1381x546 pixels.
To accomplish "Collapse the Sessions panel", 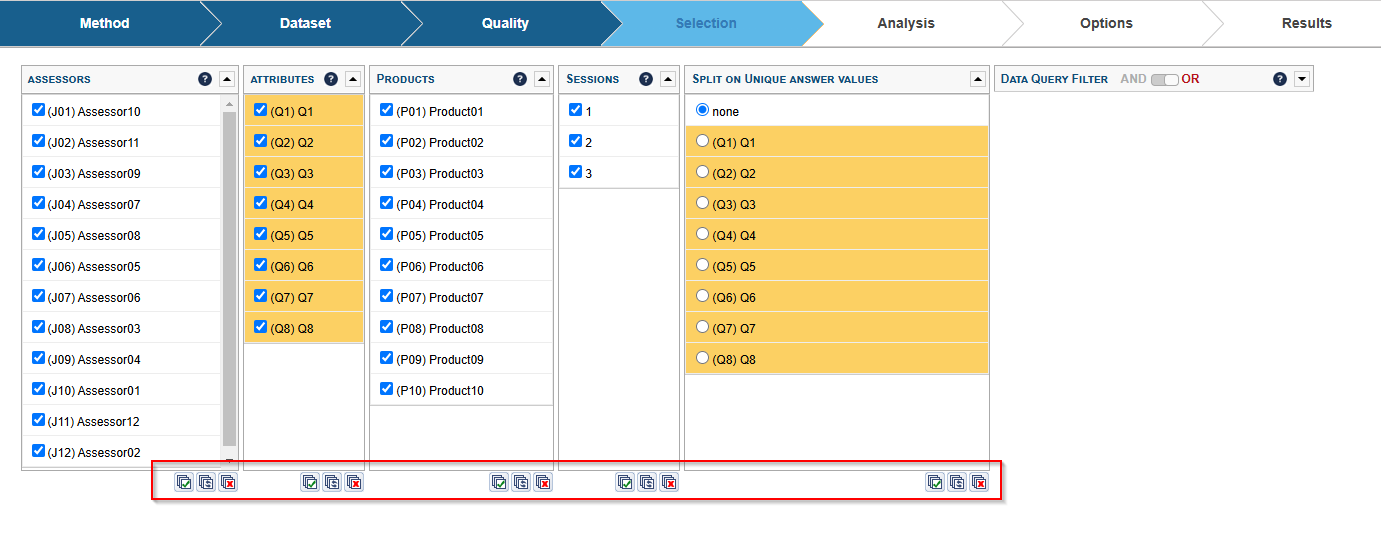I will point(668,79).
